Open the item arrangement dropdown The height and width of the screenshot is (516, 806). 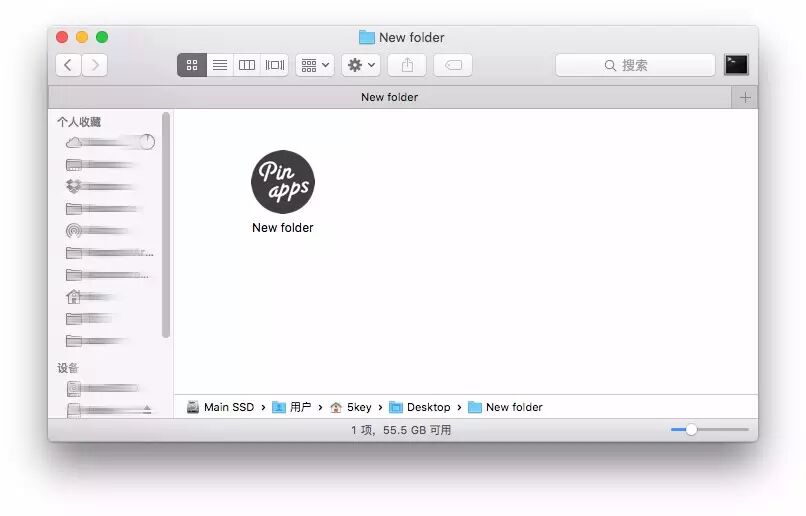pyautogui.click(x=315, y=65)
